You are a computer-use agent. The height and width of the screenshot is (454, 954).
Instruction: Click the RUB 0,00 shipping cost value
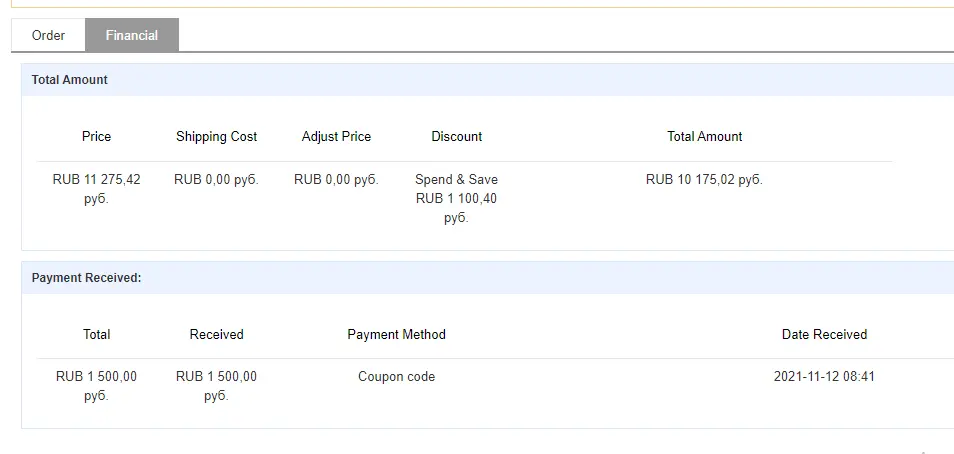point(217,180)
